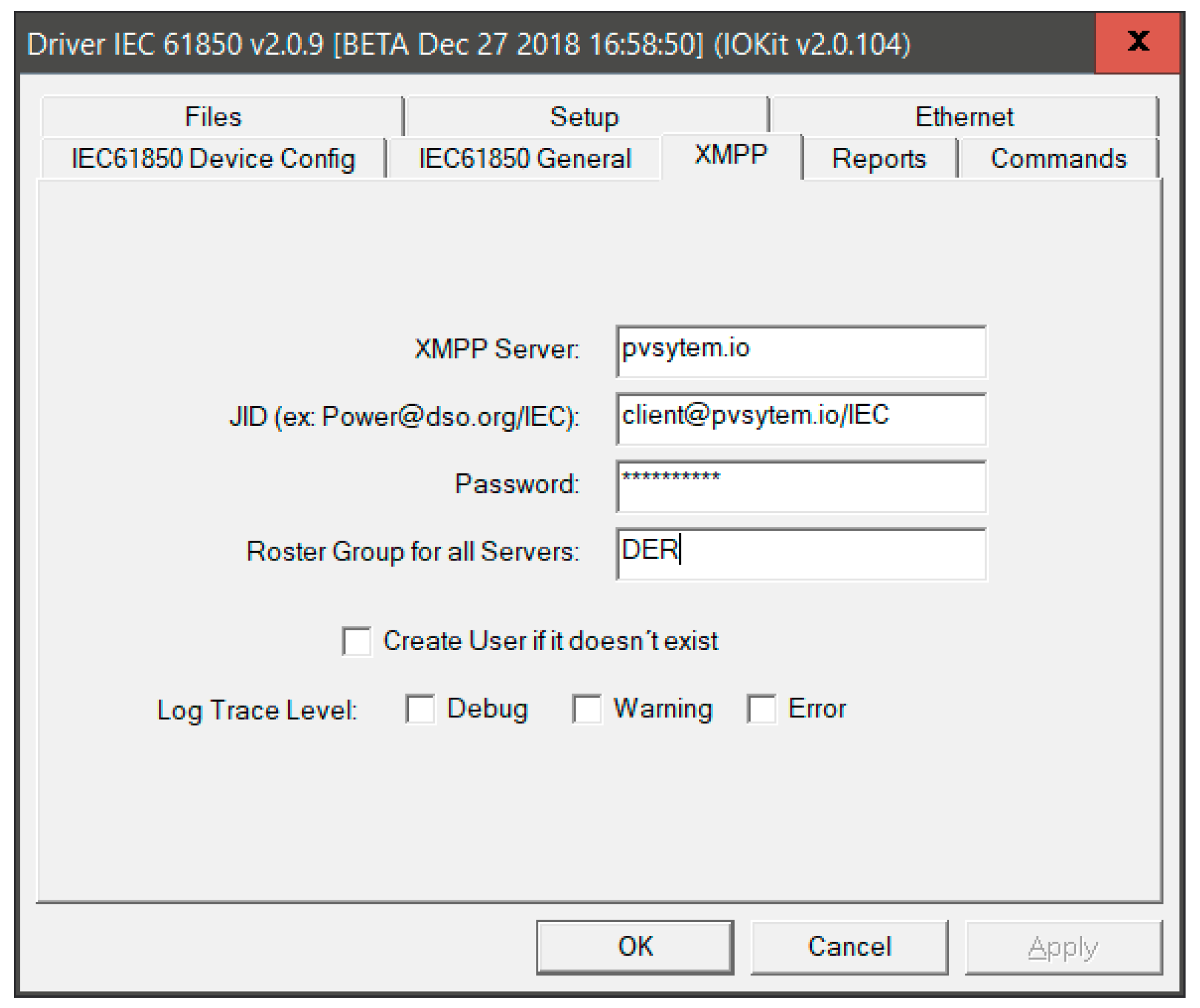Go to IEC61850 Device Config tab
The width and height of the screenshot is (1200, 1008).
[x=213, y=159]
